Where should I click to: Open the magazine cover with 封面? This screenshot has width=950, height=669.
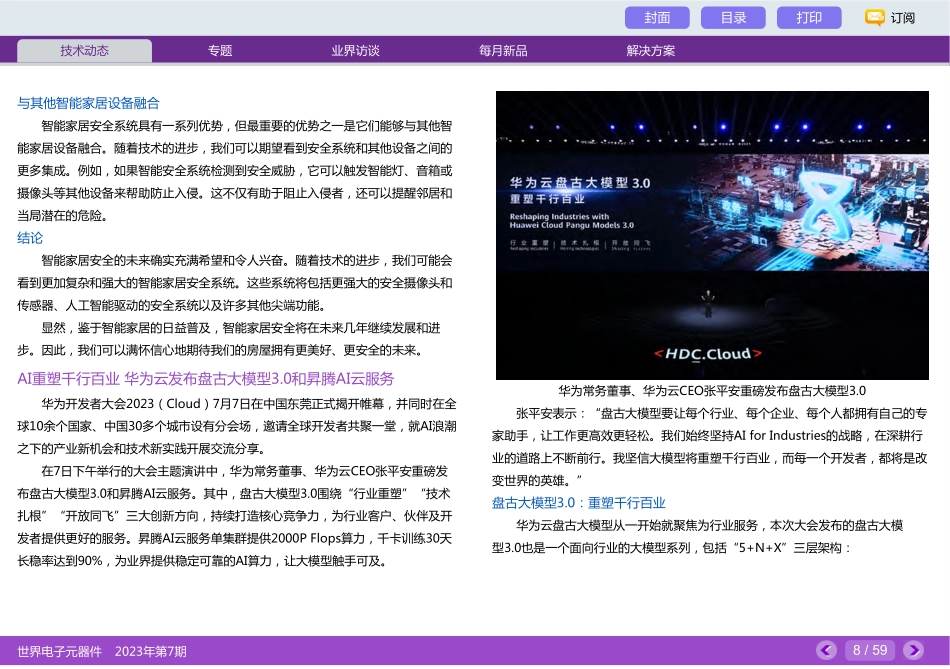[658, 17]
